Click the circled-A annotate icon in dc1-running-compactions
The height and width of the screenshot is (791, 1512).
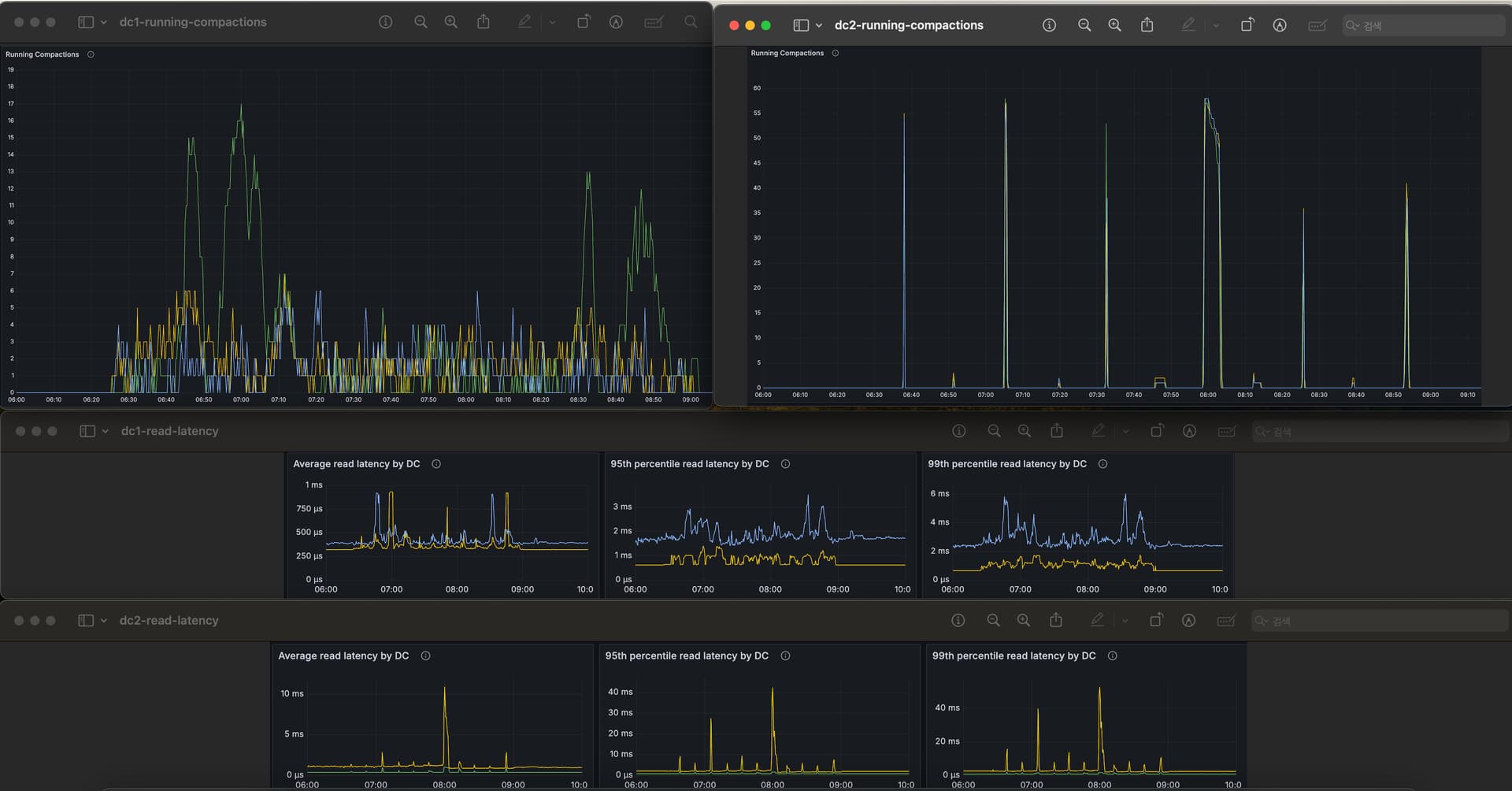pyautogui.click(x=616, y=22)
